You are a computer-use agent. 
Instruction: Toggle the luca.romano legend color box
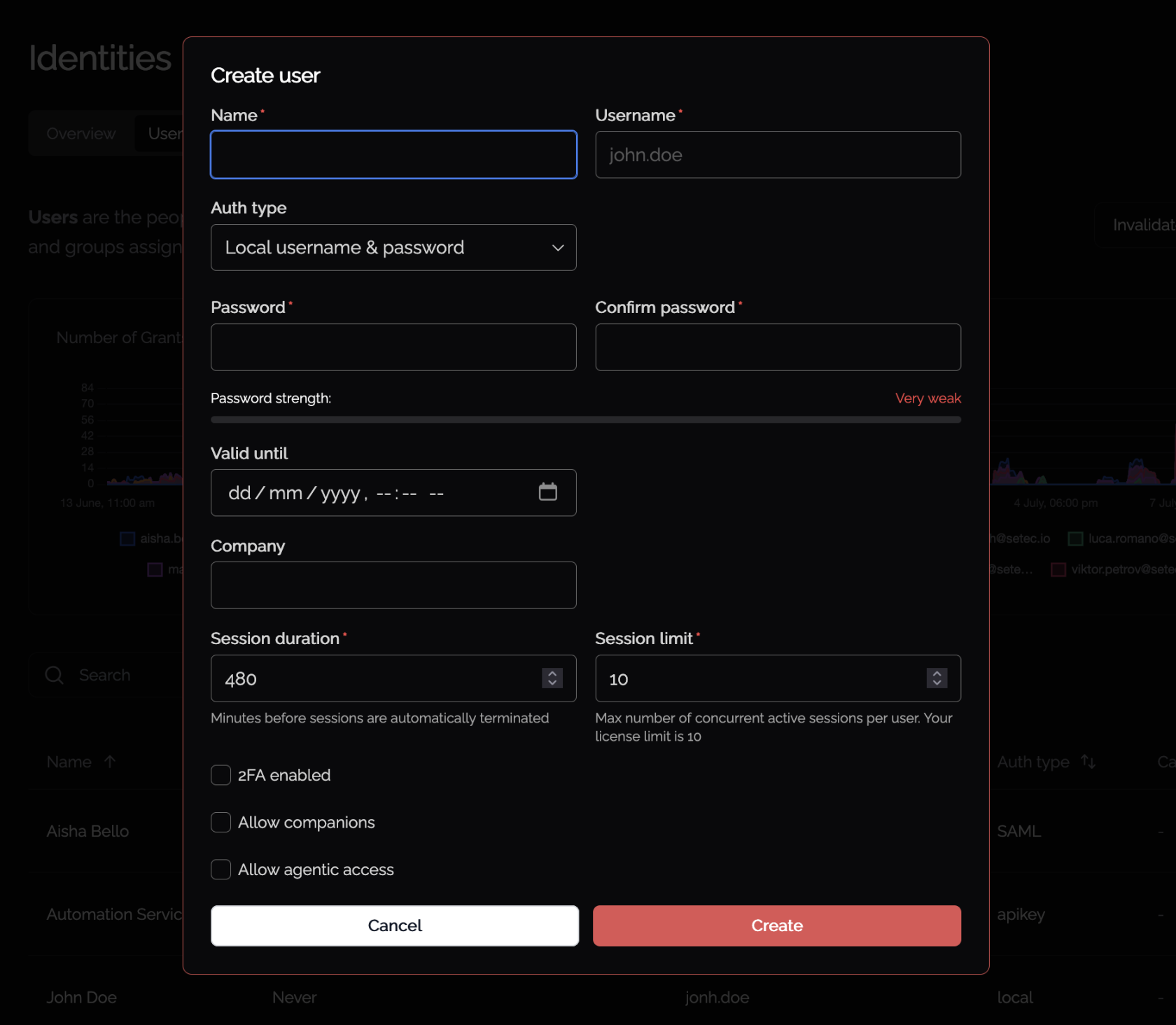click(1076, 538)
